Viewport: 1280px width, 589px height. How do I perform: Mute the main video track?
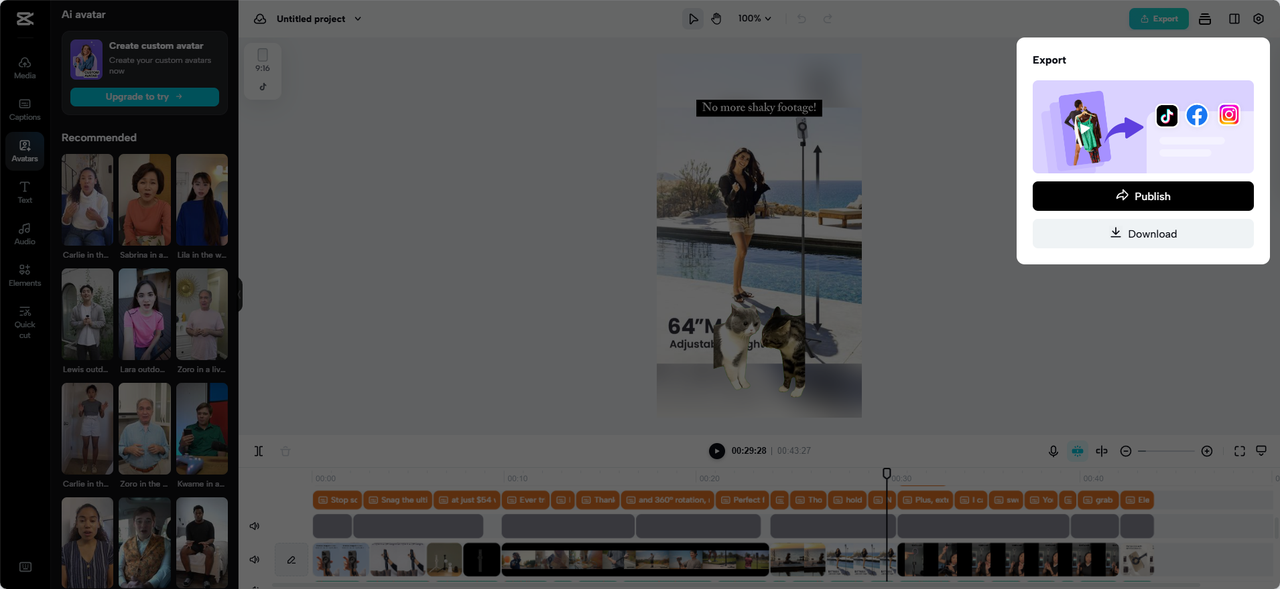coord(255,559)
